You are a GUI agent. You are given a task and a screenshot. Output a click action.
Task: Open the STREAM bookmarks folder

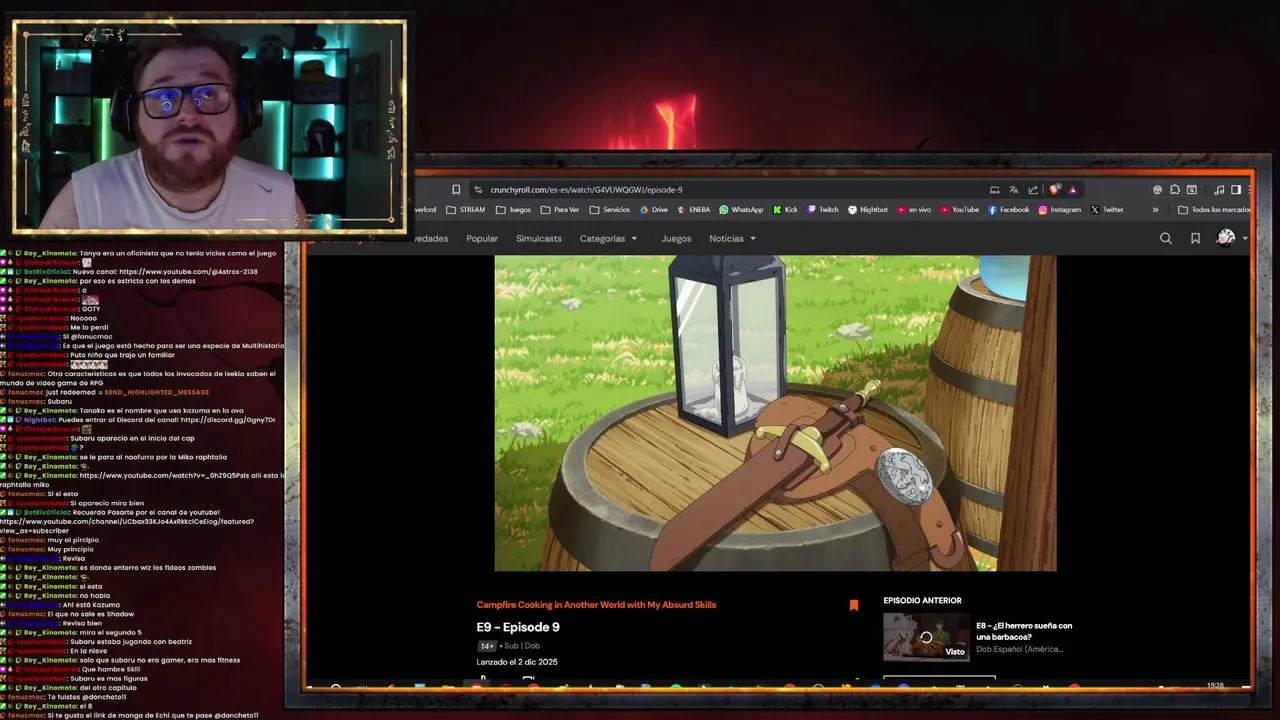466,210
